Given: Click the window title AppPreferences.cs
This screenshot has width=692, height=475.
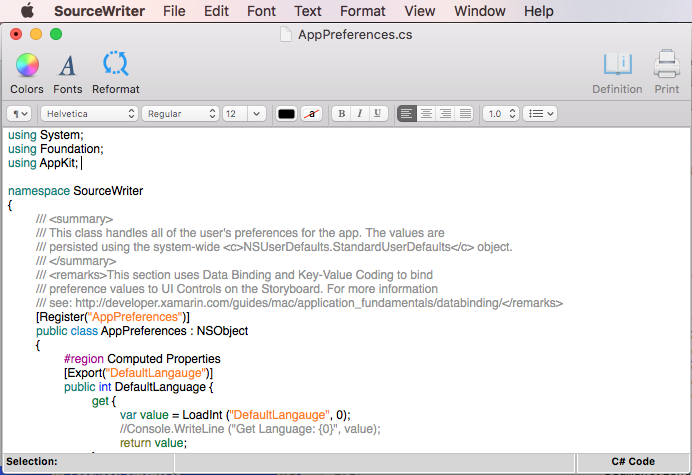Looking at the screenshot, I should point(355,34).
